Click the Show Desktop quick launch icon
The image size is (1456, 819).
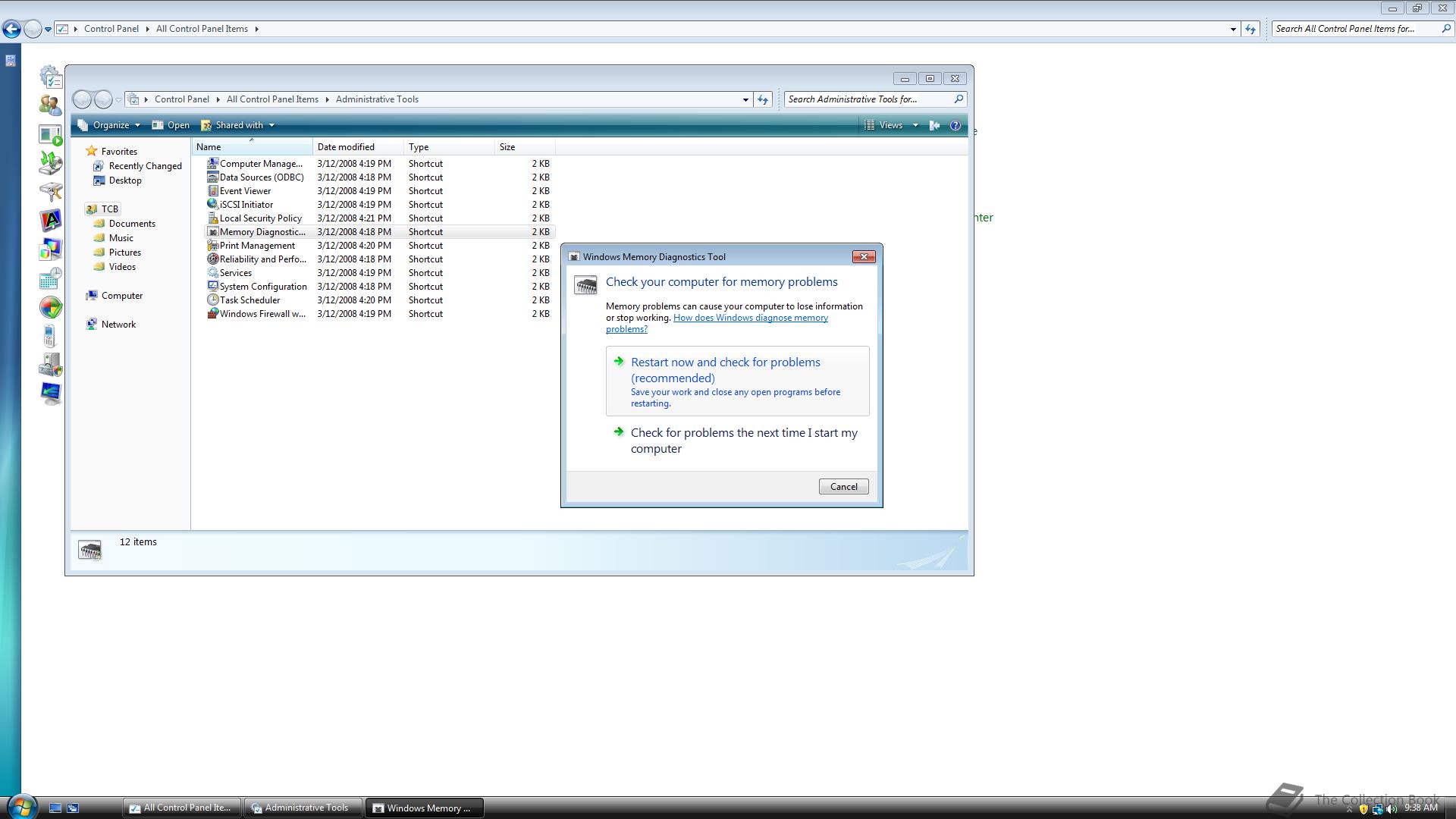[55, 808]
